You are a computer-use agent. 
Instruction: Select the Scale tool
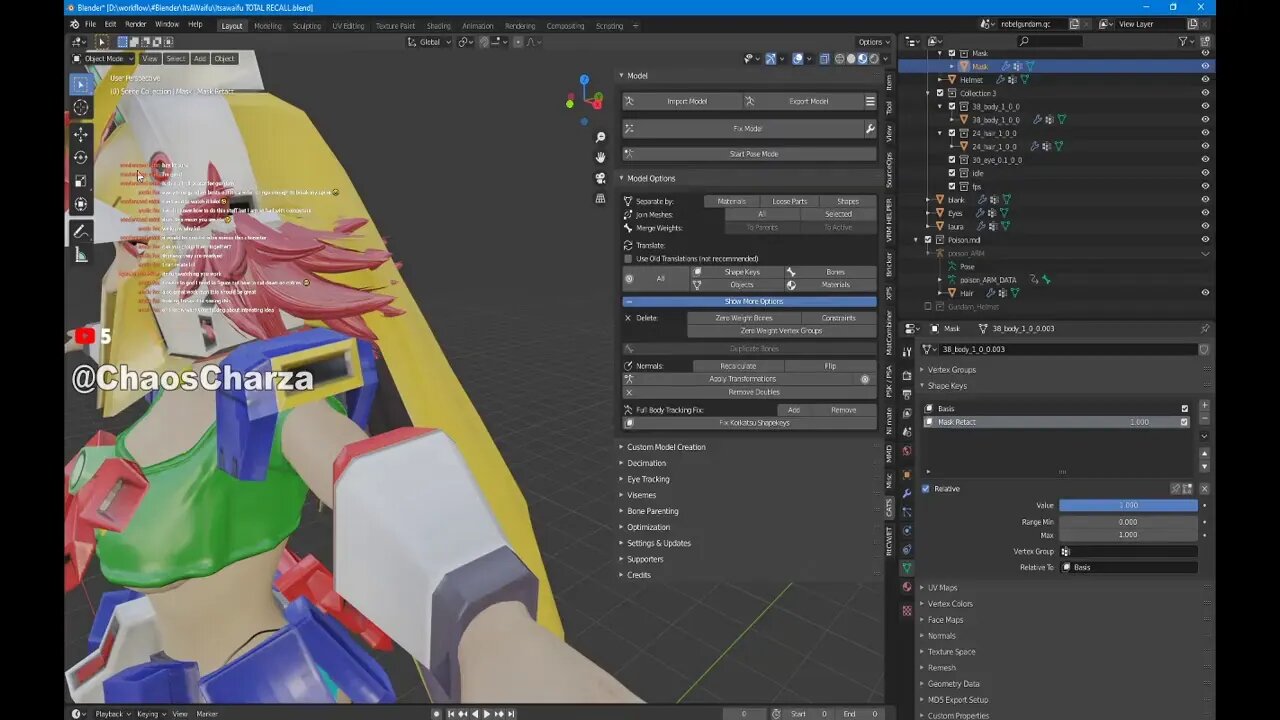(81, 181)
